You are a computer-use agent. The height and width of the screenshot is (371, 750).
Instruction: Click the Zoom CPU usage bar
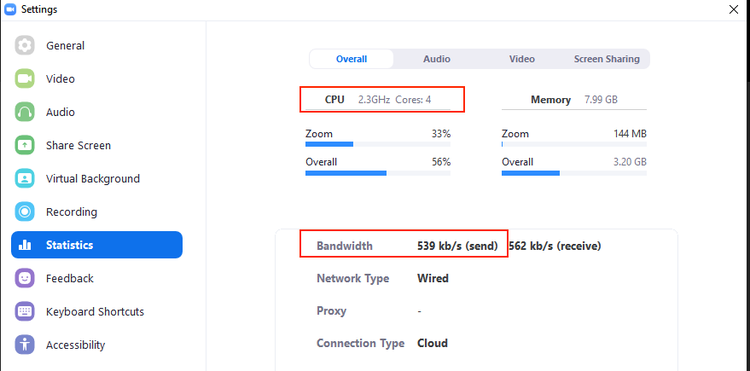pyautogui.click(x=378, y=144)
